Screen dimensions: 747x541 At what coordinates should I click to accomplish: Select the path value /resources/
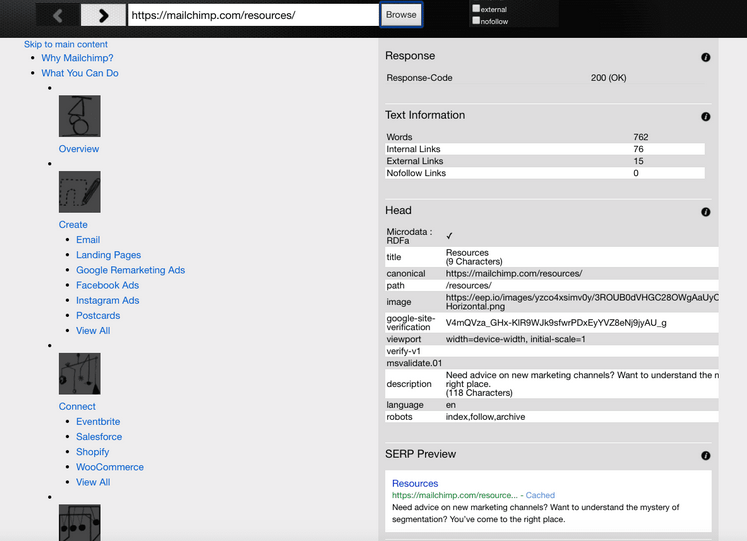468,286
